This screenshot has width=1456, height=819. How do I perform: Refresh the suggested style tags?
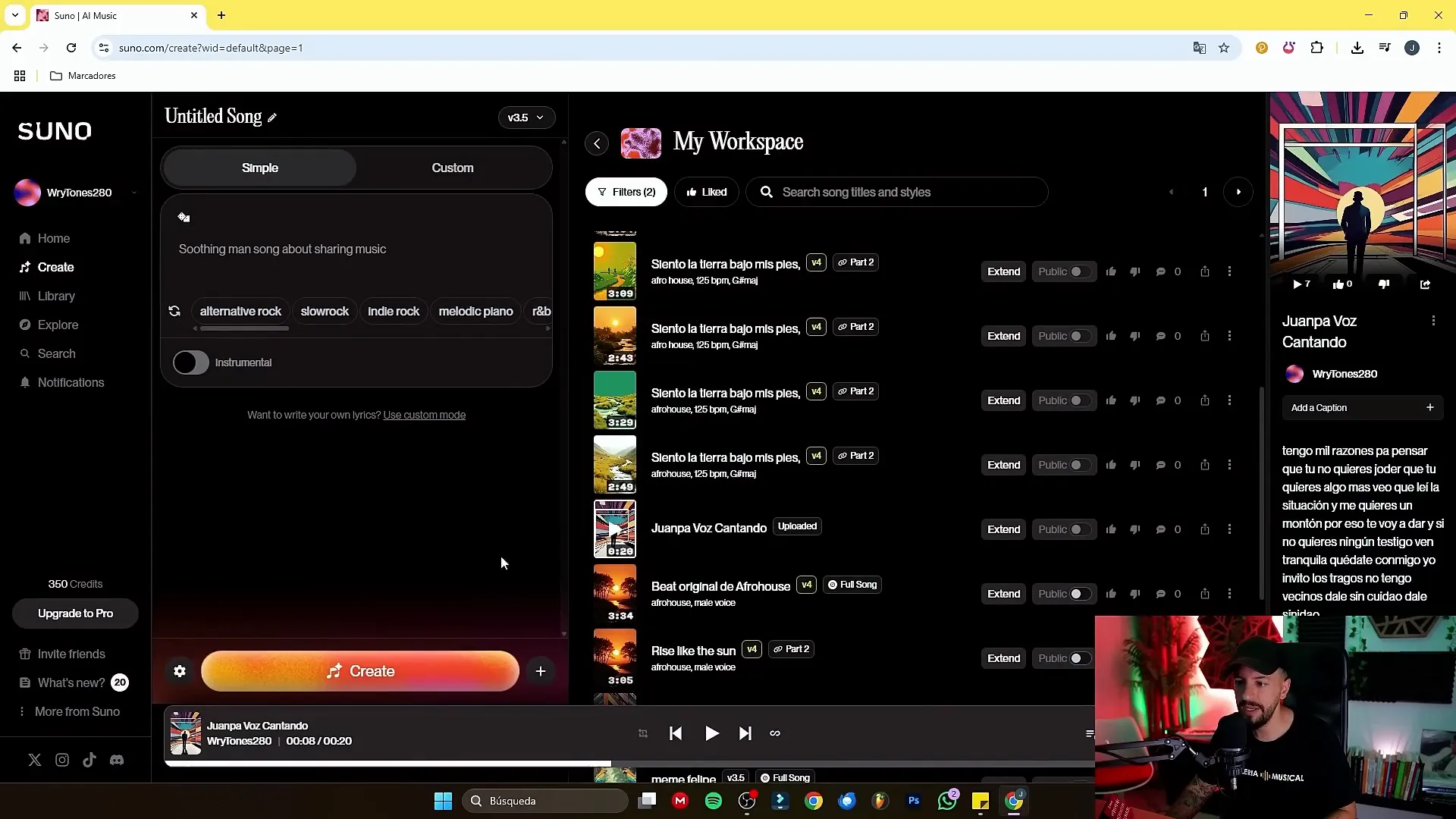point(174,311)
